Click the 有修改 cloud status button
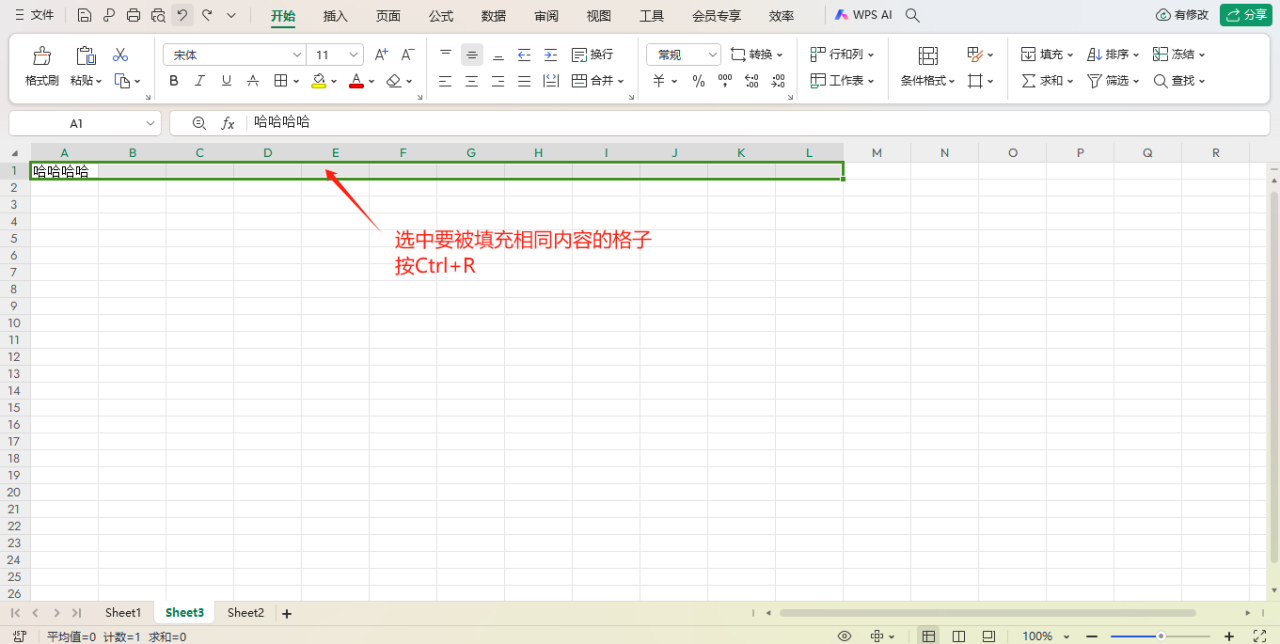The image size is (1280, 644). (1182, 15)
